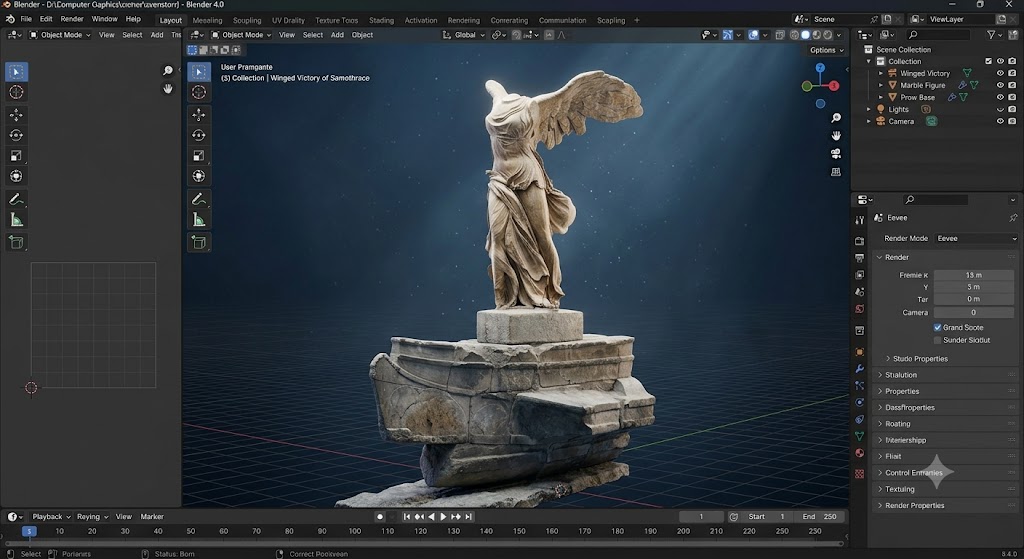The width and height of the screenshot is (1024, 559).
Task: Open the Tool properties tab icon
Action: click(859, 220)
